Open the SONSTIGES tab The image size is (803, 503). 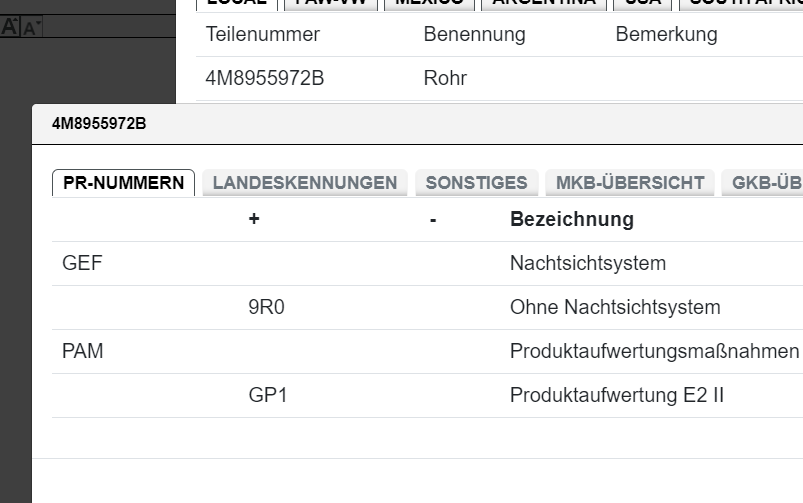[x=476, y=183]
